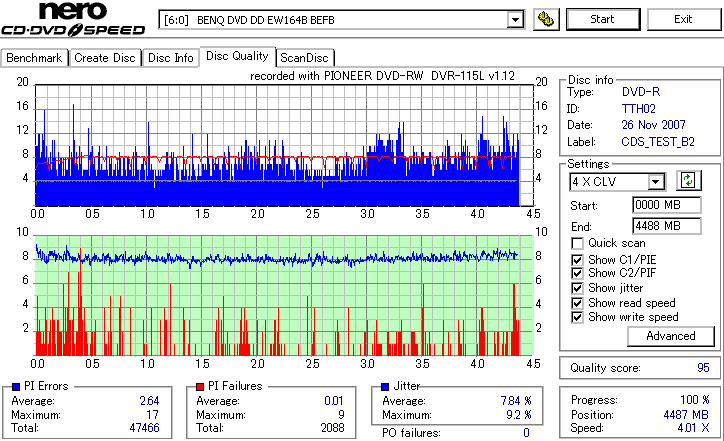Screen dimensions: 724x441
Task: Enable the Quick scan checkbox
Action: (577, 243)
